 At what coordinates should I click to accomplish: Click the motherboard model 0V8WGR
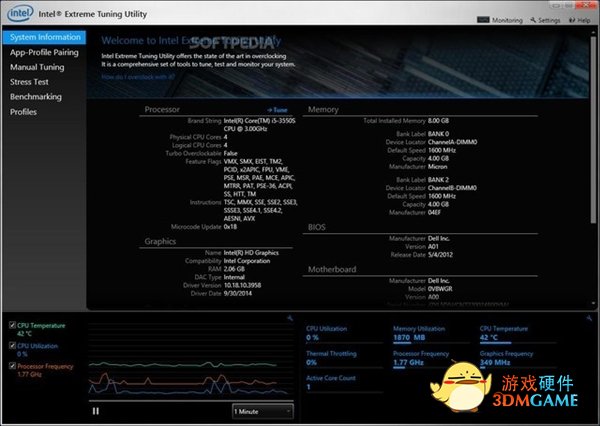(x=440, y=289)
